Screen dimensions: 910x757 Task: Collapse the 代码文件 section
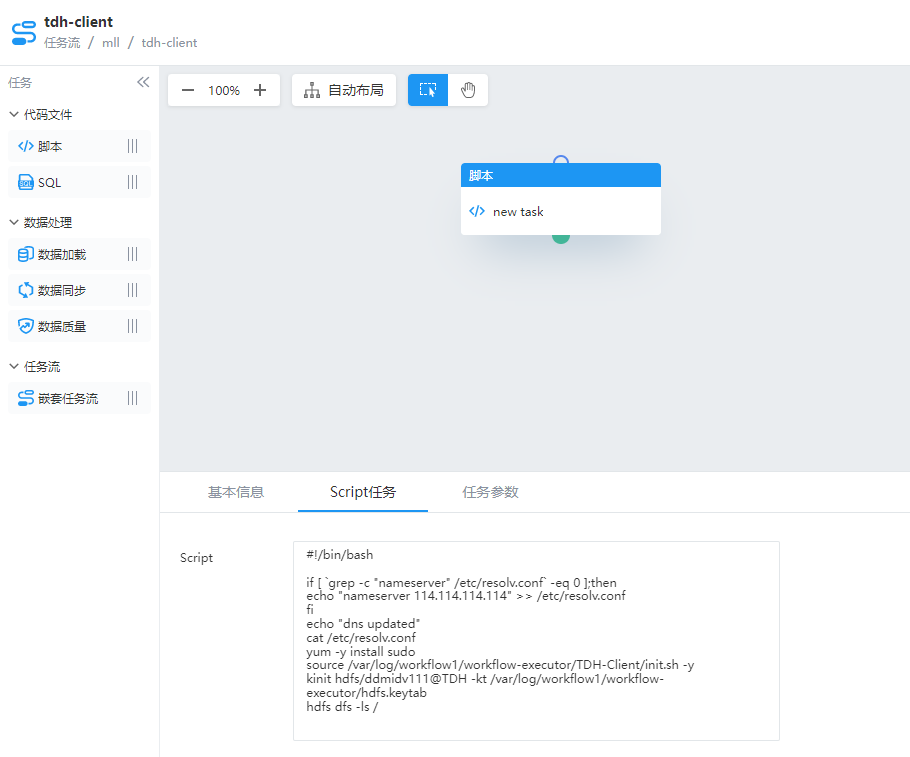[14, 115]
